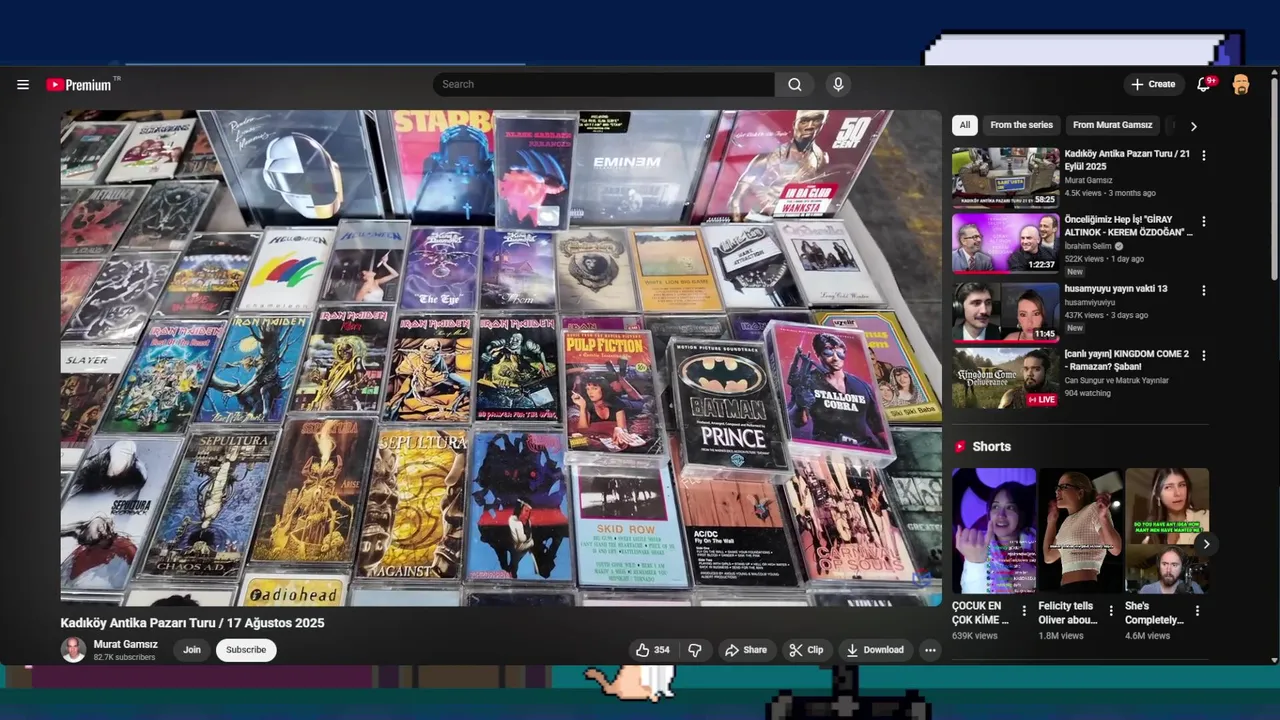Create a Clip of the video
The height and width of the screenshot is (720, 1280).
point(806,650)
